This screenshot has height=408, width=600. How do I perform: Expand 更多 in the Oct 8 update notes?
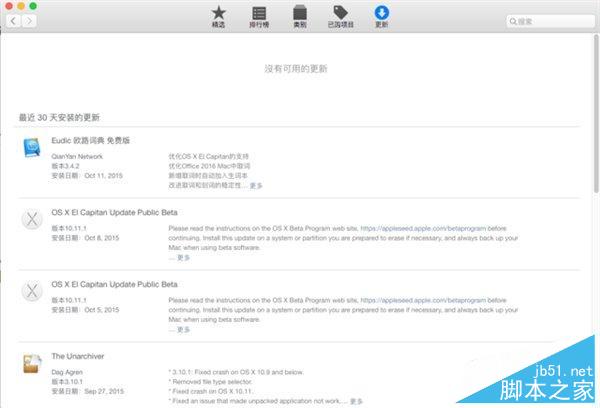183,258
